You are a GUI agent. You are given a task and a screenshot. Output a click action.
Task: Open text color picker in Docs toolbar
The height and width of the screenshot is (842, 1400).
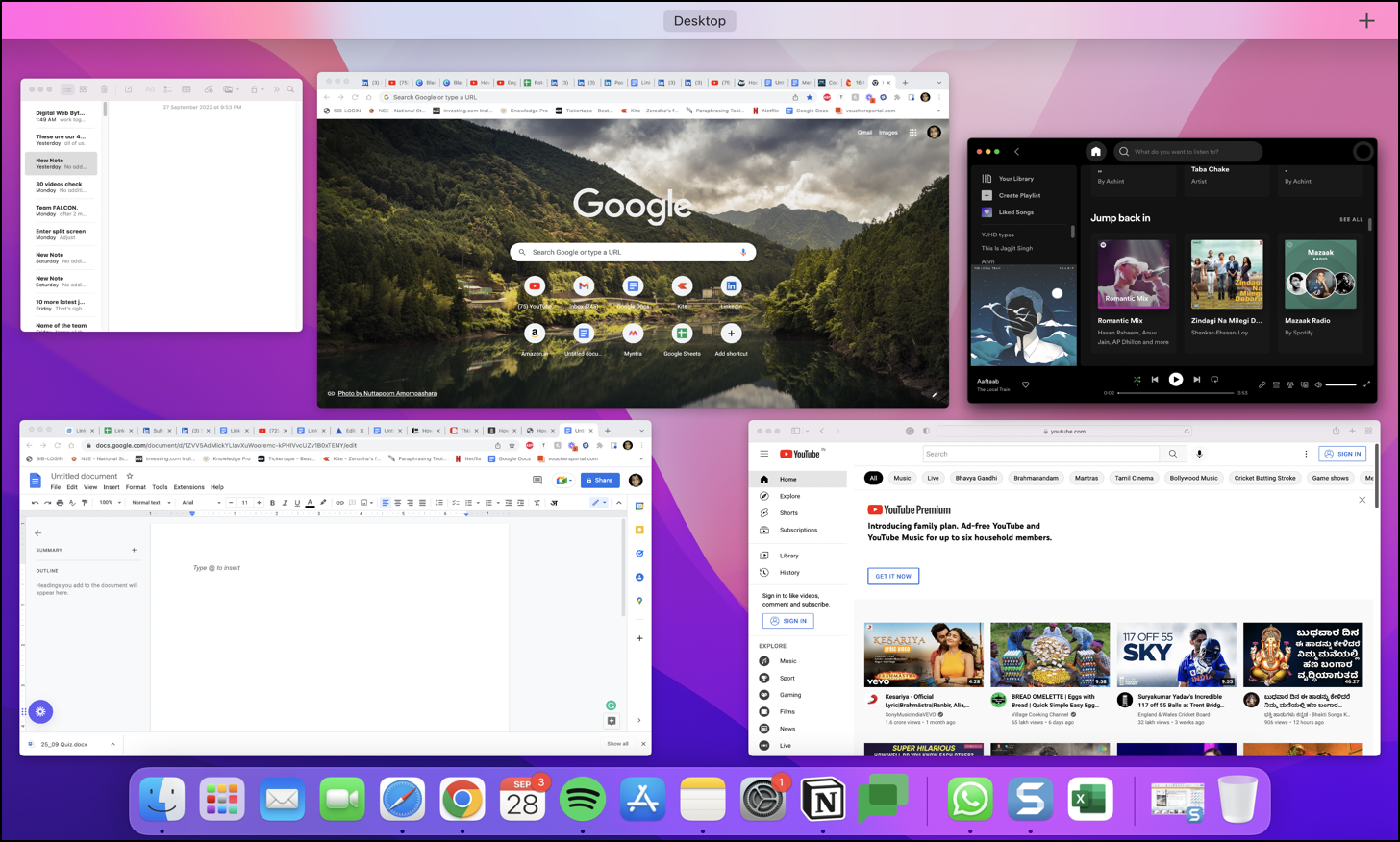click(x=310, y=503)
